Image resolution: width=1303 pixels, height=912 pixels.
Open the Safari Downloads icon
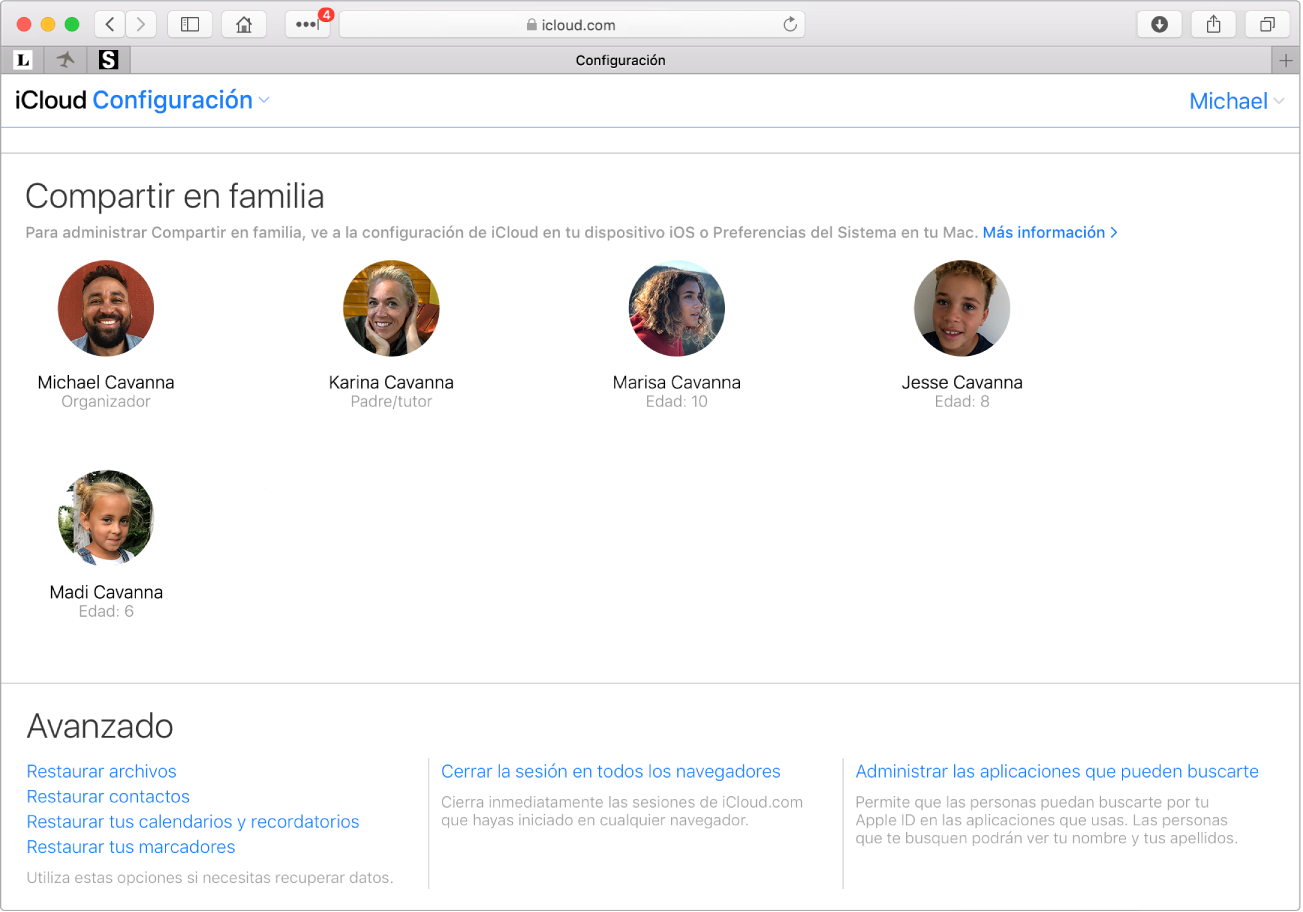pyautogui.click(x=1159, y=23)
